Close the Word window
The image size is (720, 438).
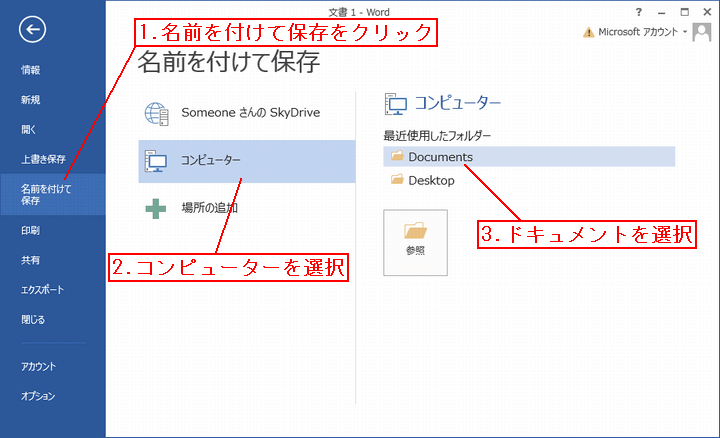(707, 12)
